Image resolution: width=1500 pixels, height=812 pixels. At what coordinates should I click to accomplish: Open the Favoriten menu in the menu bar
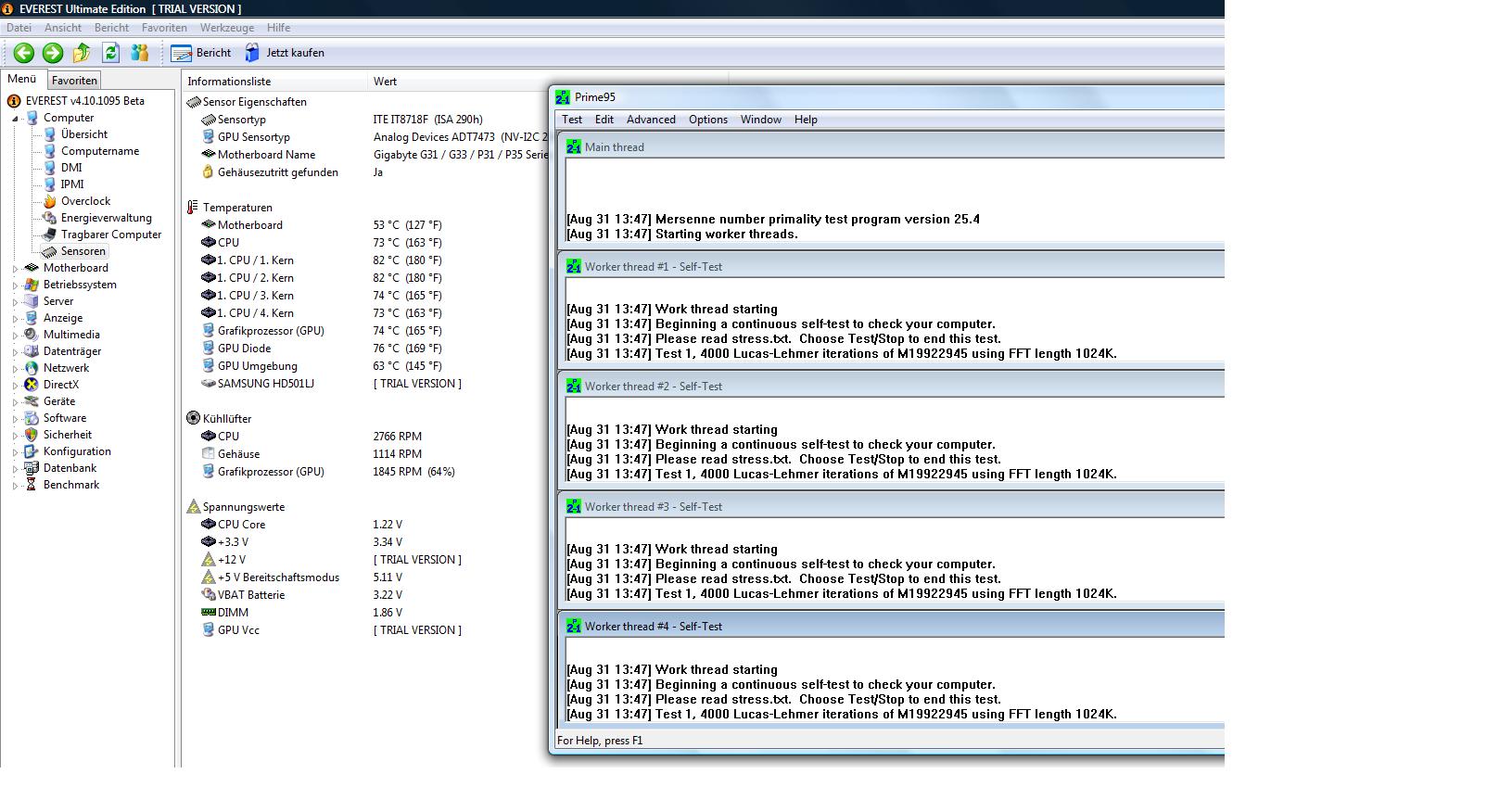click(164, 28)
